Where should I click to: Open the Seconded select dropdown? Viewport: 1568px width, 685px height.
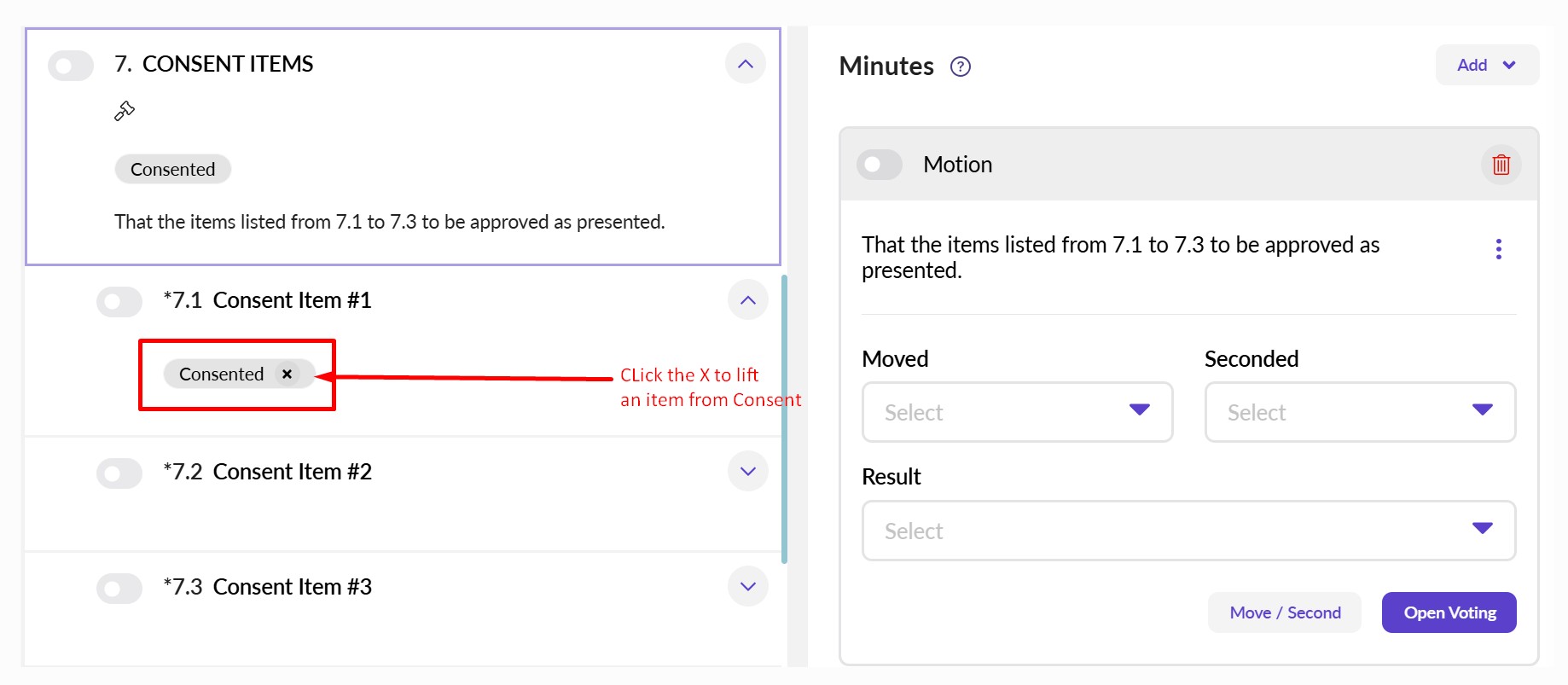click(x=1360, y=412)
